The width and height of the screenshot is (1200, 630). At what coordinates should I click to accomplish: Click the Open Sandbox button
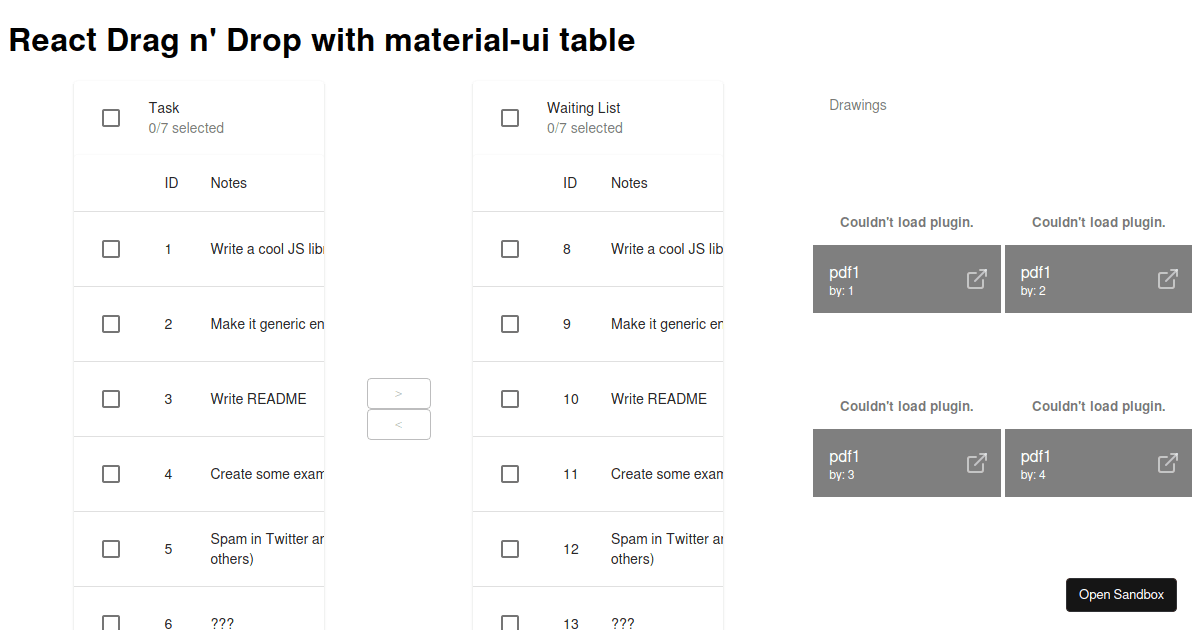pyautogui.click(x=1121, y=594)
